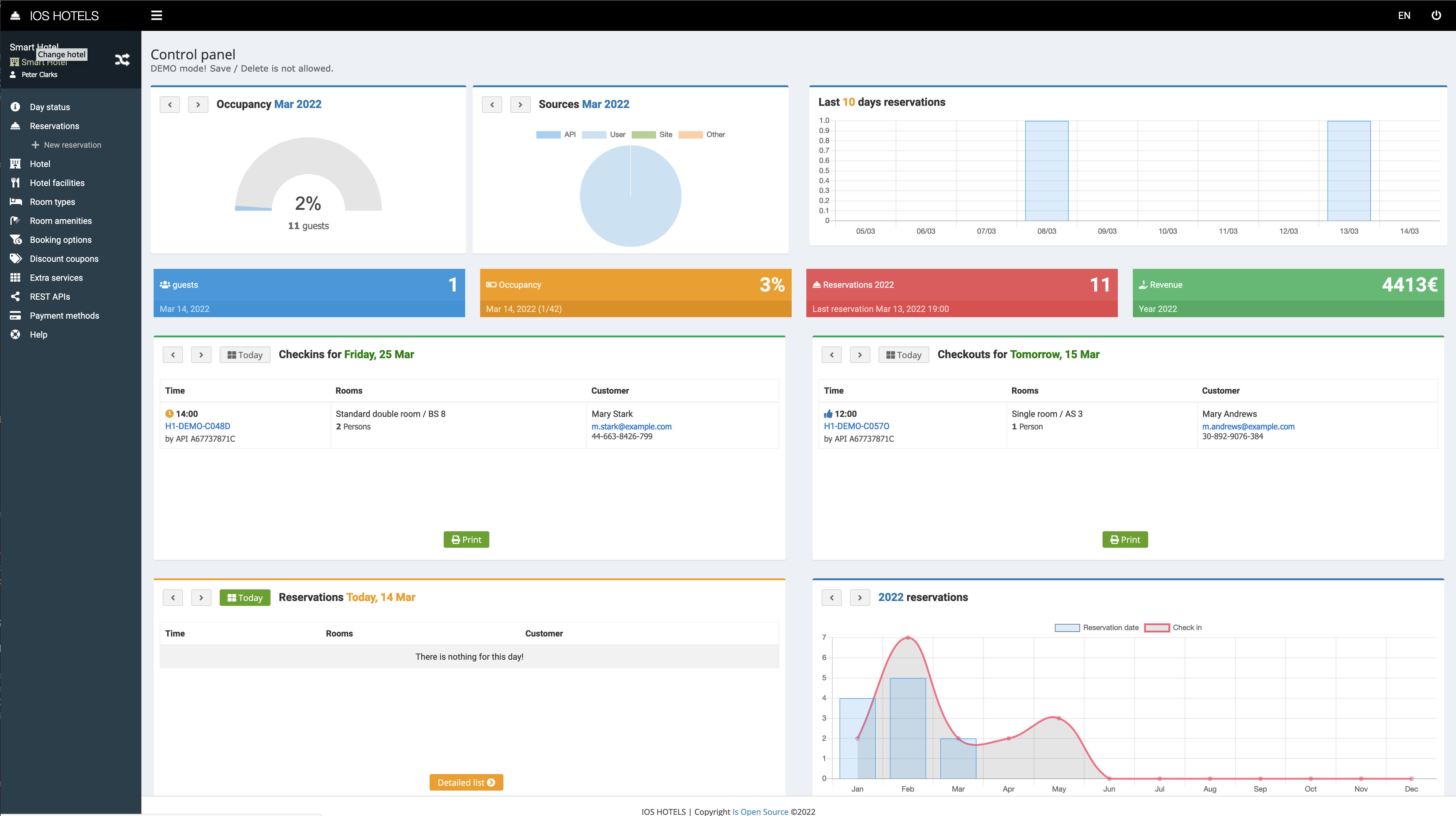
Task: Click the power logout icon
Action: (x=1436, y=15)
